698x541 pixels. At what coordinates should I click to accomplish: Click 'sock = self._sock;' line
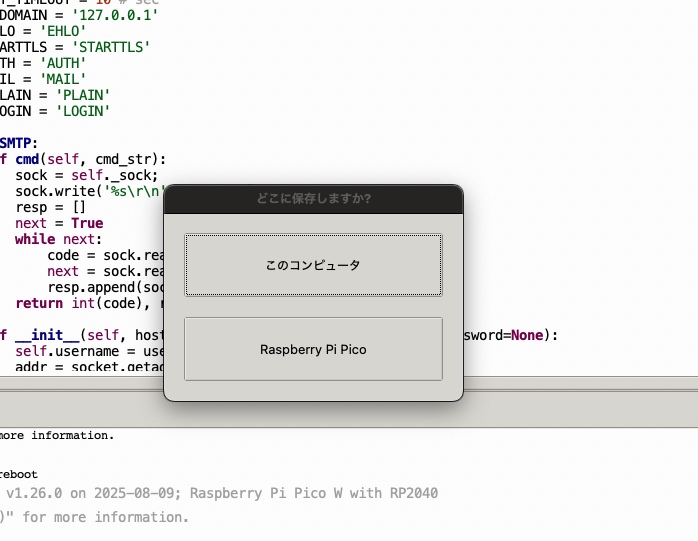coord(86,175)
